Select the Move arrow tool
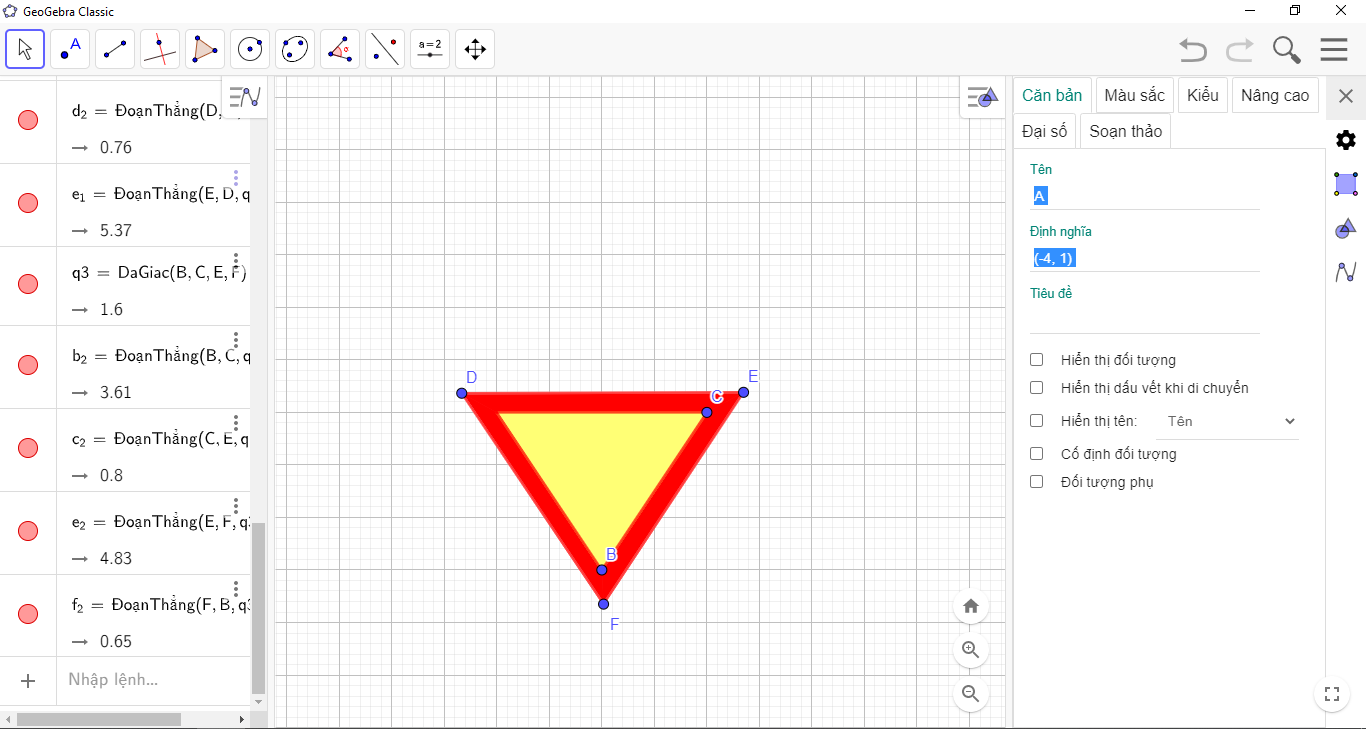 click(x=25, y=49)
